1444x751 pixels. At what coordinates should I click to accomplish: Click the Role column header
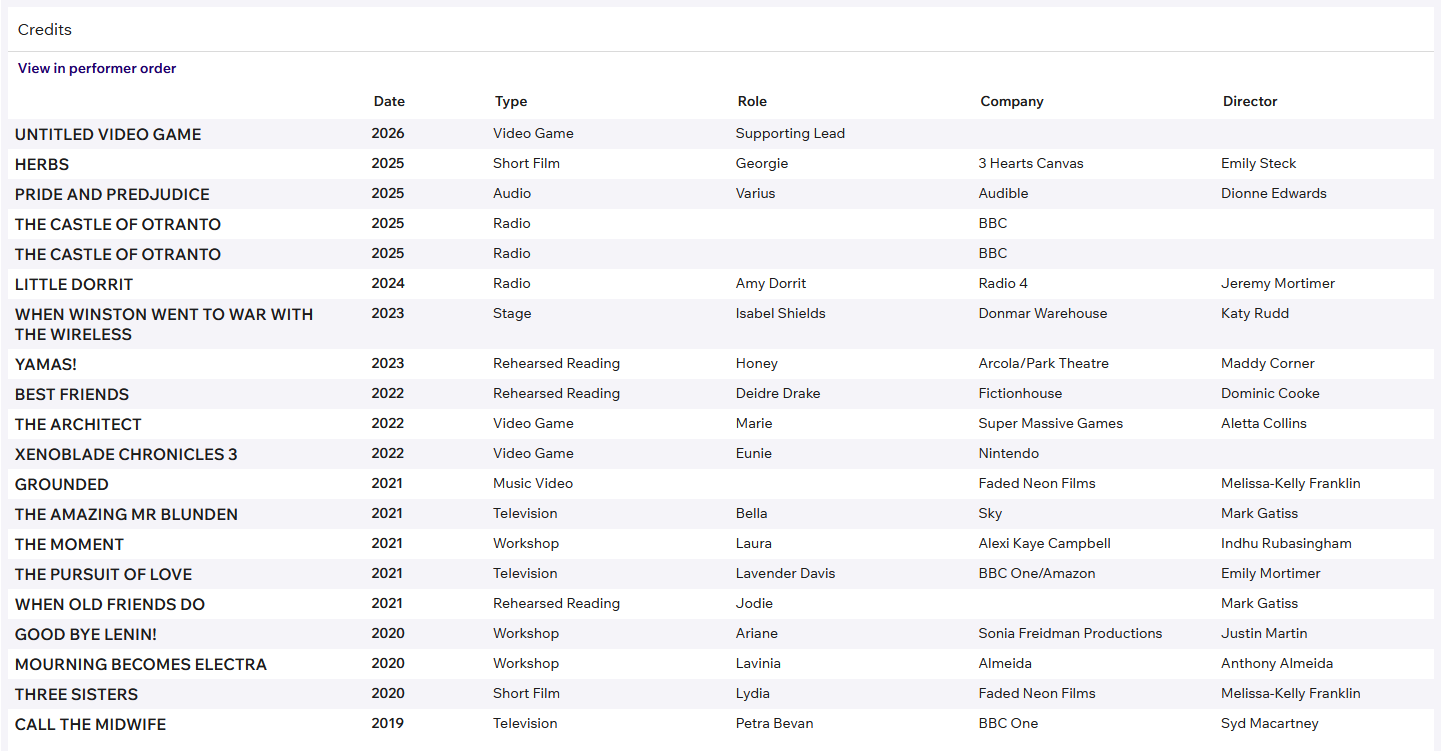[752, 101]
